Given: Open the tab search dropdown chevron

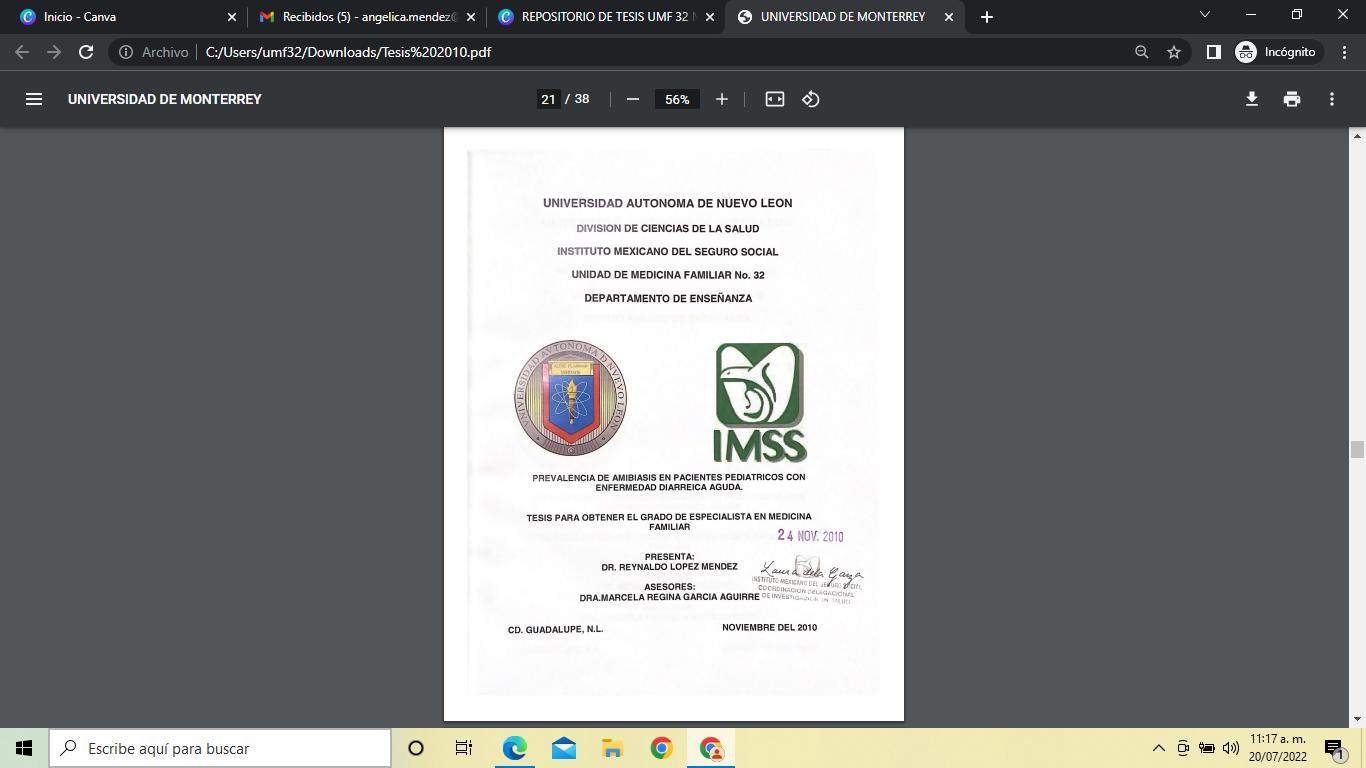Looking at the screenshot, I should coord(1204,15).
